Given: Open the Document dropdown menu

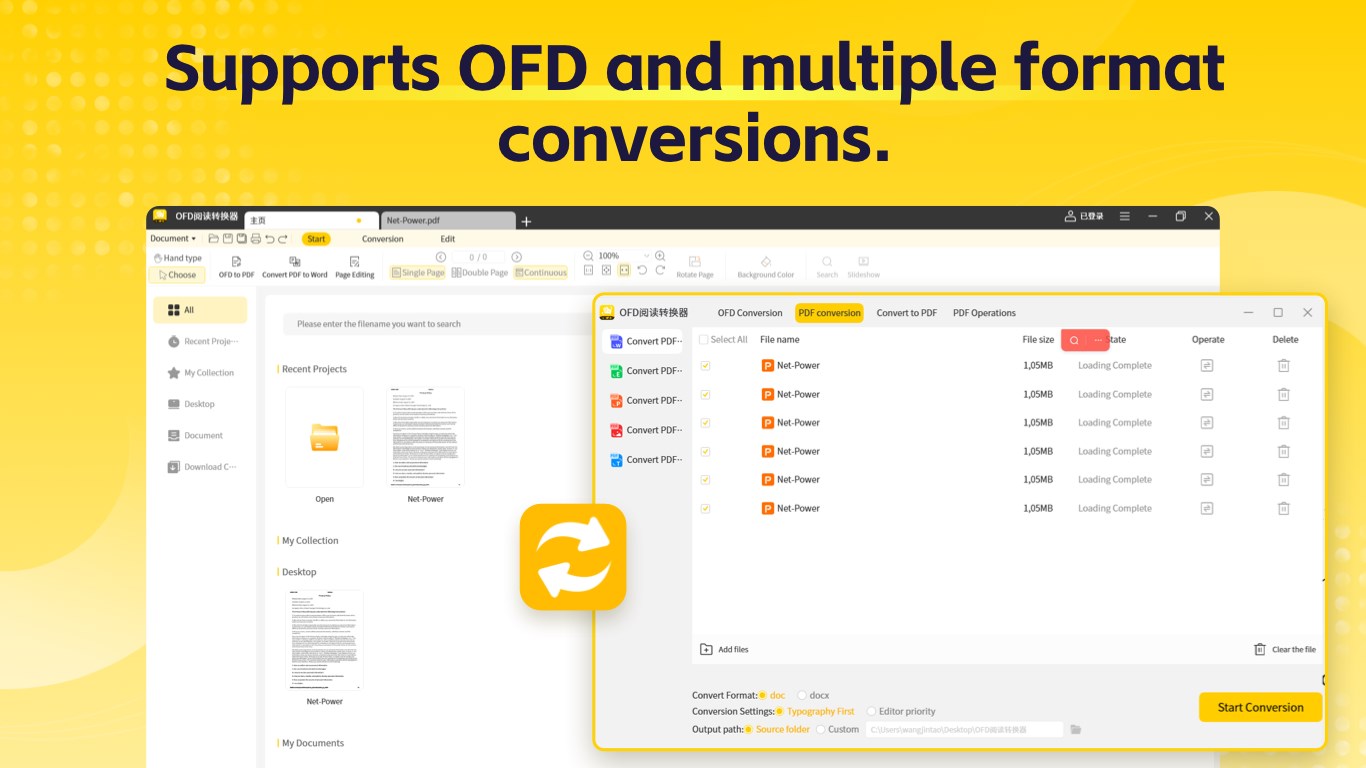Looking at the screenshot, I should point(173,239).
